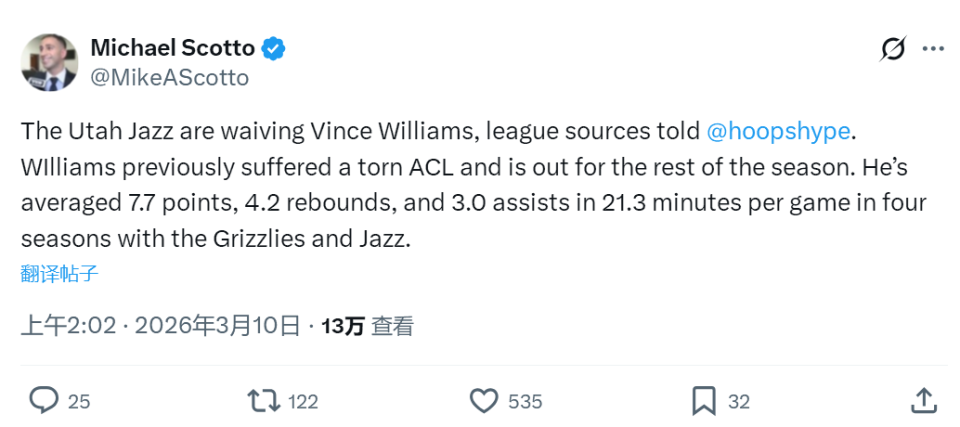Click the reply speech bubble icon

44,401
